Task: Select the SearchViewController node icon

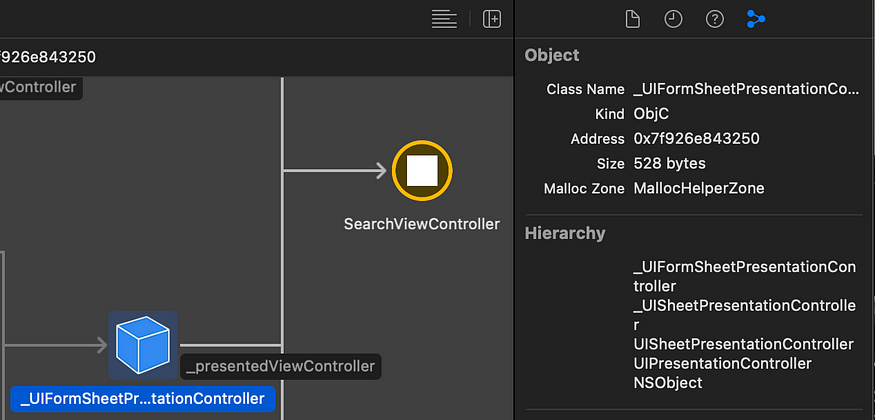Action: (x=422, y=171)
